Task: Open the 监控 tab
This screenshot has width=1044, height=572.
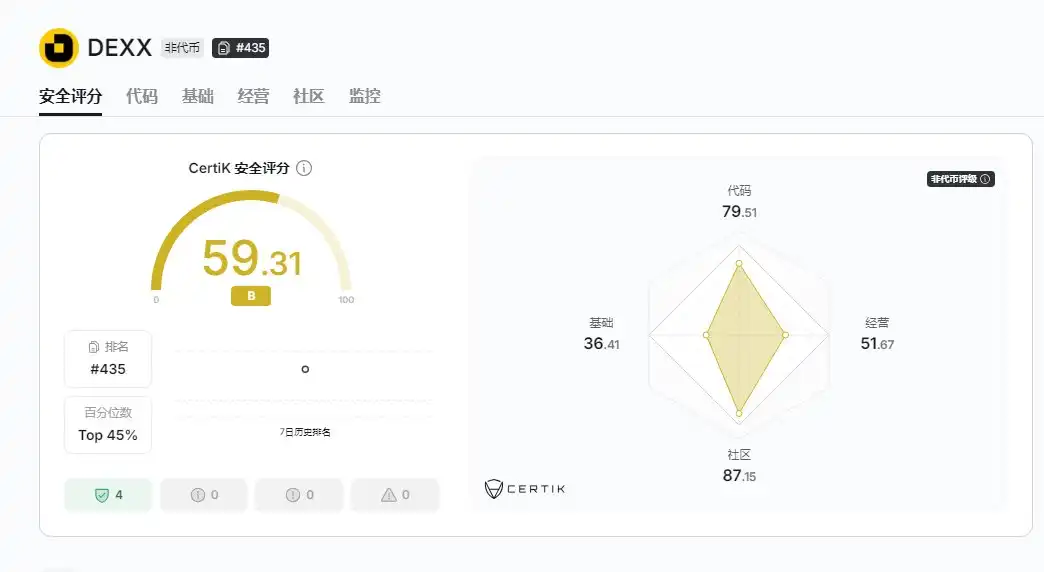Action: click(365, 97)
